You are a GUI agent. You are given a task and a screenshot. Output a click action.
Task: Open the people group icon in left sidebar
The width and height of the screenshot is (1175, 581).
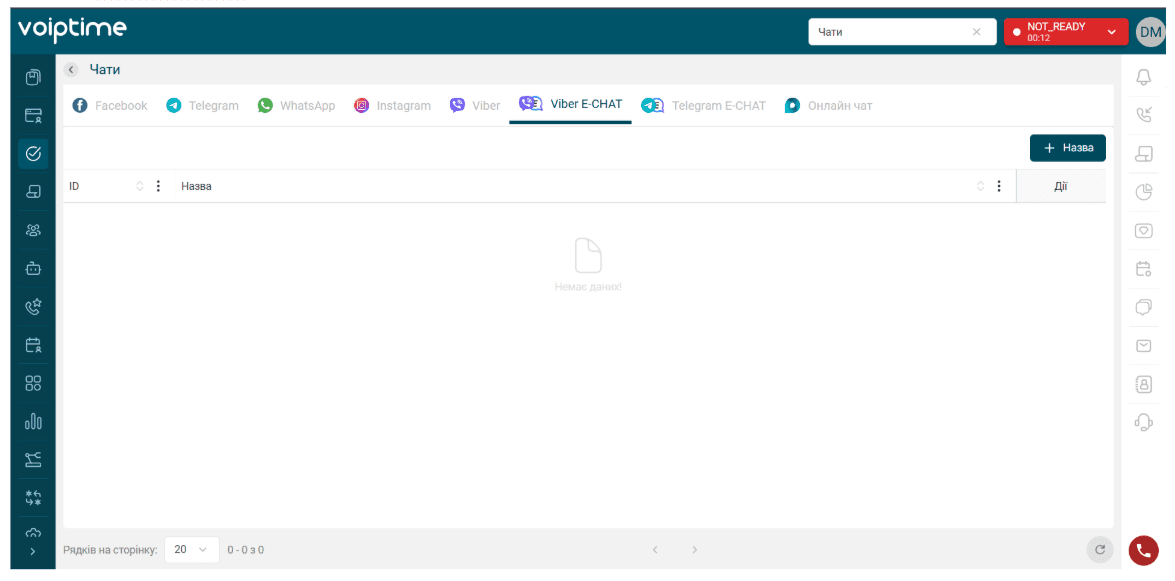(33, 230)
